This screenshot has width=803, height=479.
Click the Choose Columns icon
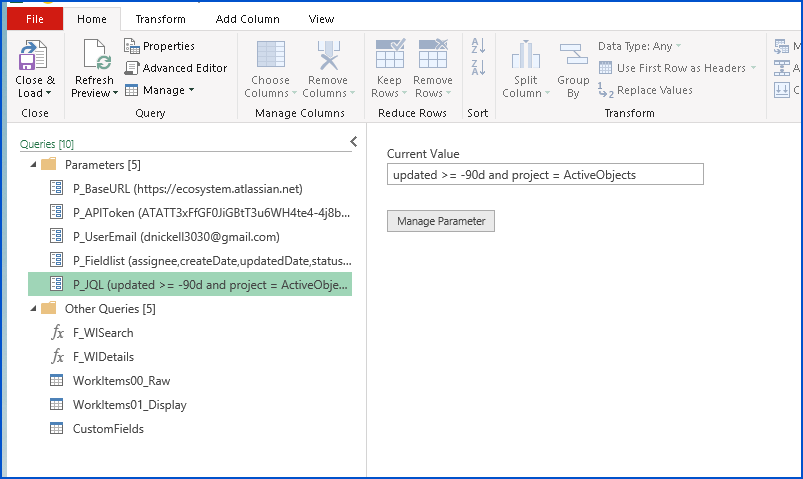tap(270, 54)
